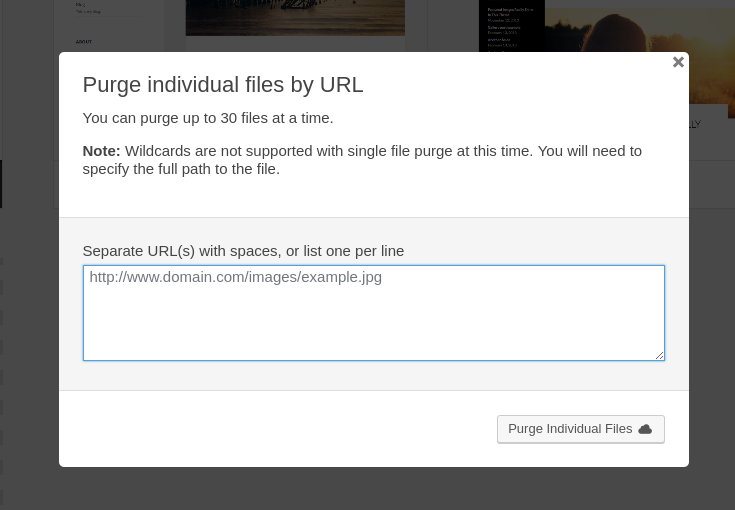Click the cloud icon on the purge button

[x=645, y=429]
